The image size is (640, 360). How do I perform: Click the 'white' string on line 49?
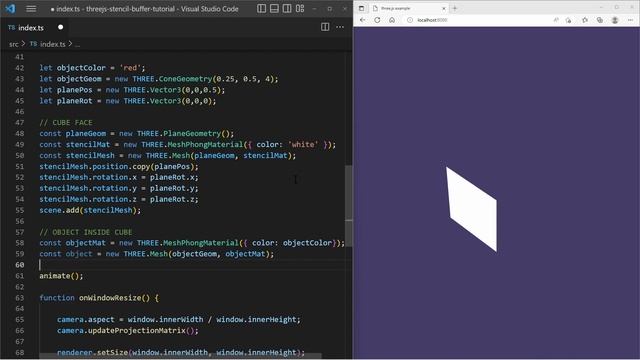click(303, 144)
